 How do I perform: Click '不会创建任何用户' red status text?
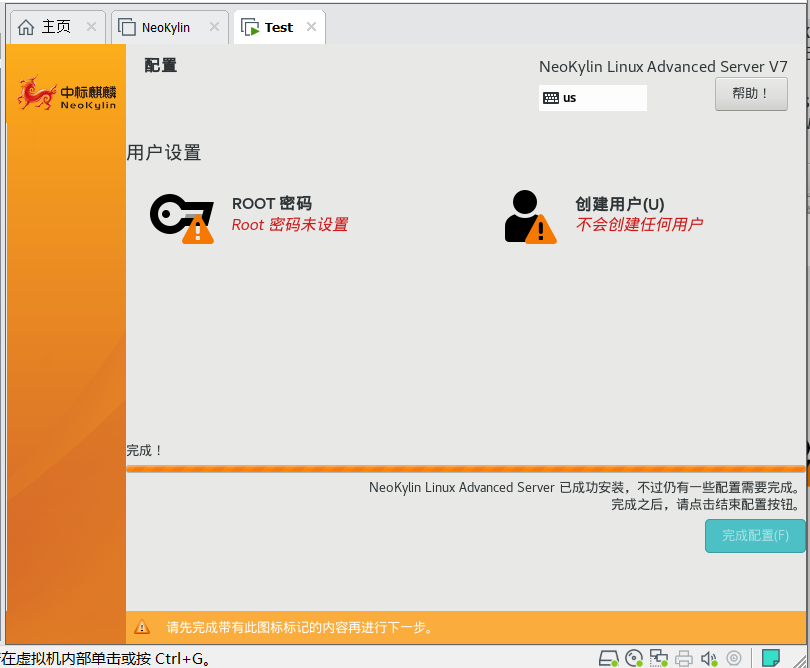pyautogui.click(x=640, y=224)
